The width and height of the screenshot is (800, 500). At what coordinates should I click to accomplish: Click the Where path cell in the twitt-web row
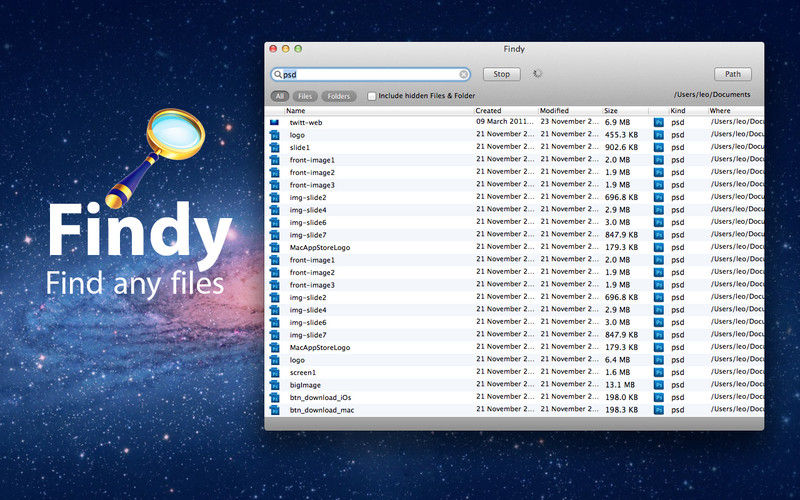[x=737, y=122]
